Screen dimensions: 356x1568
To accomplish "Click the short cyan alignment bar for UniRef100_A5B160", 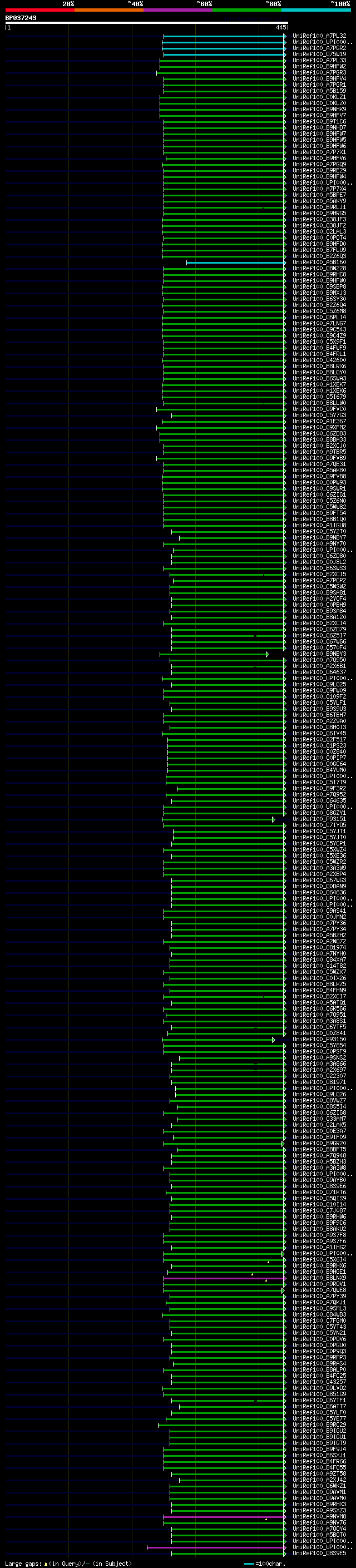I will click(236, 263).
